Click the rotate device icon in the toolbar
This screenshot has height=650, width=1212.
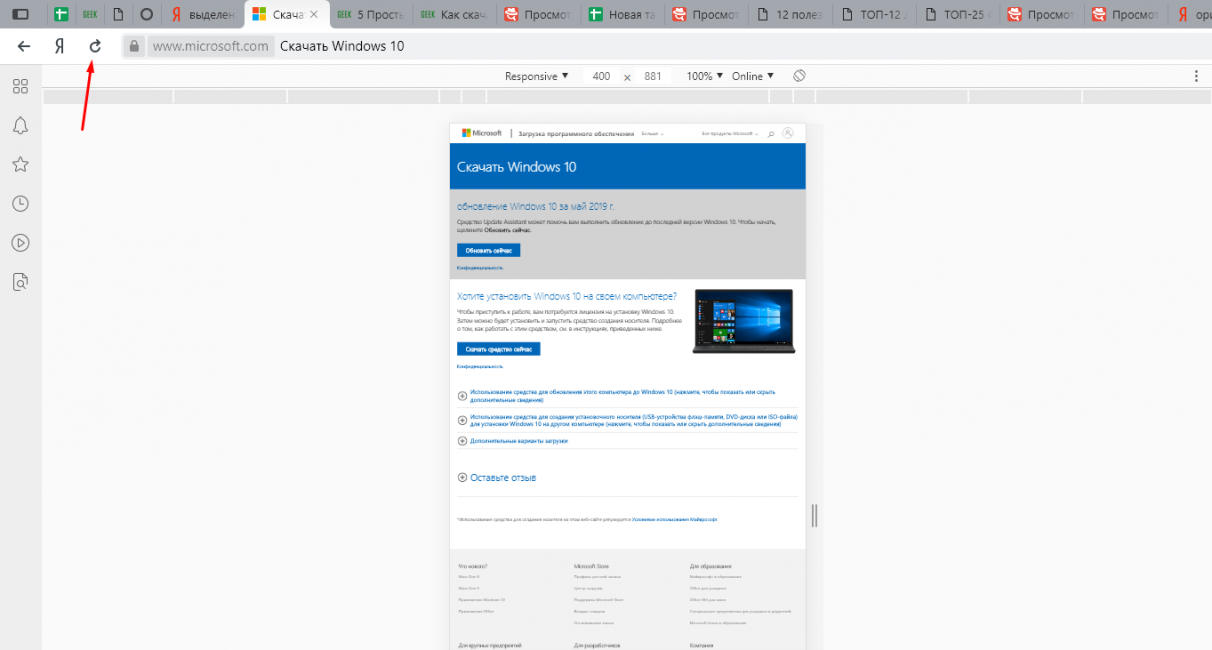click(x=799, y=76)
